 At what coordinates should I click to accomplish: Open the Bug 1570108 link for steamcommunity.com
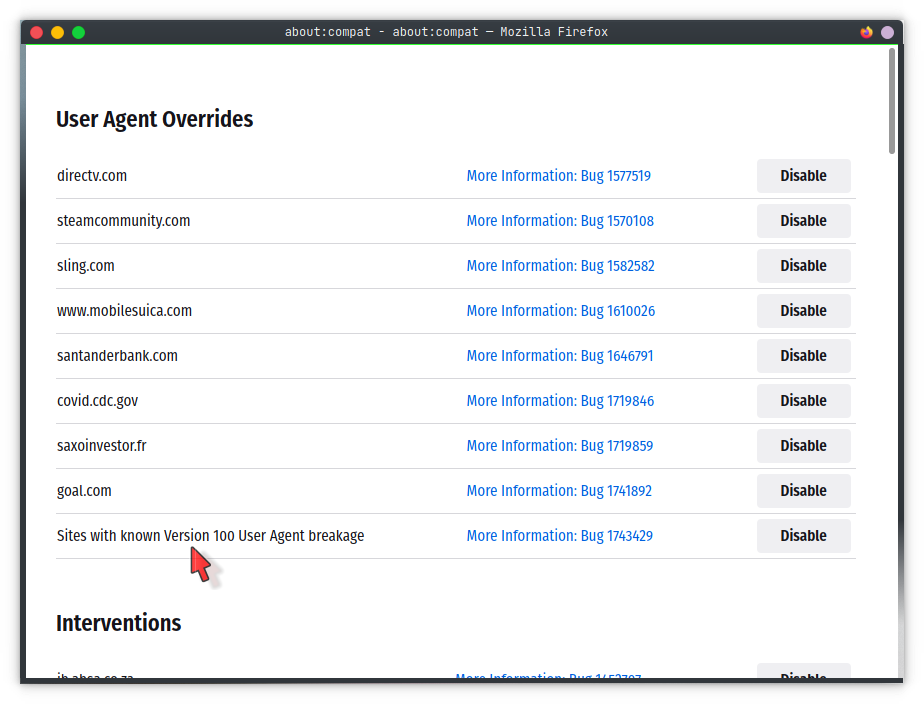[559, 221]
